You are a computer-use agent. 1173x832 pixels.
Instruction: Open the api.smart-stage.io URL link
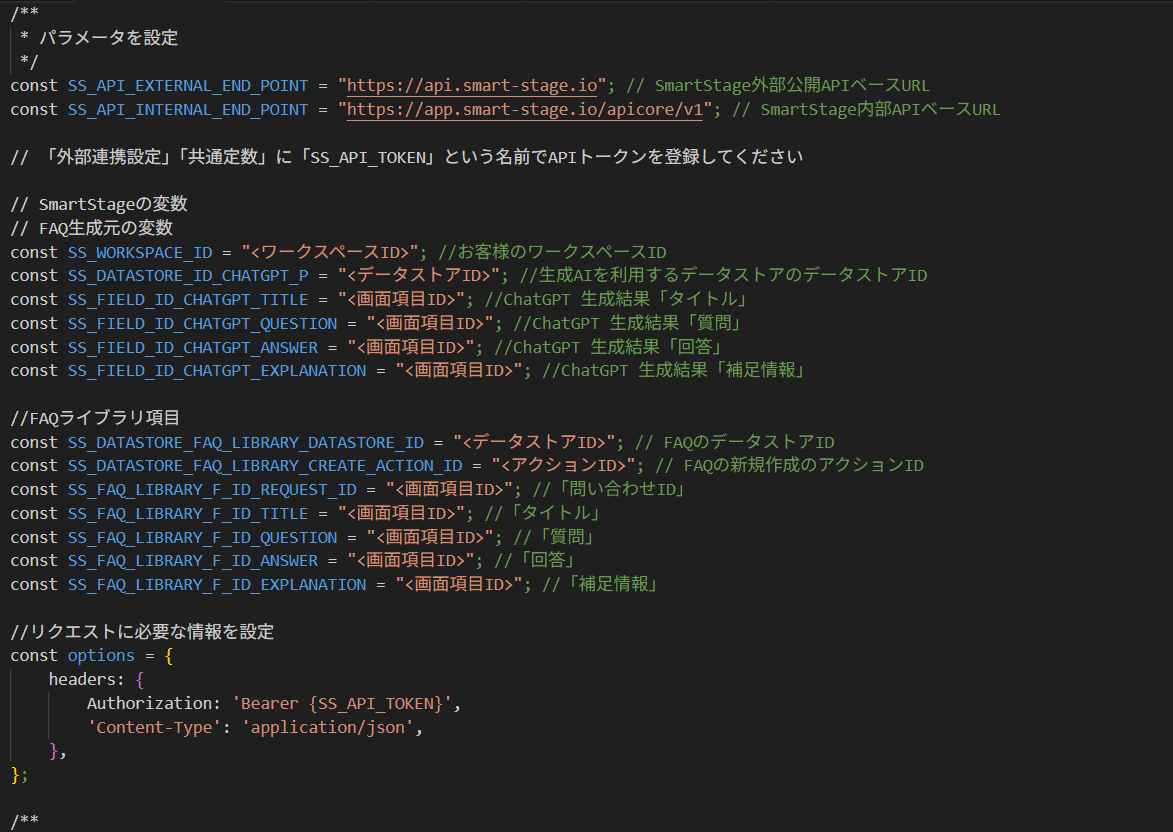472,86
